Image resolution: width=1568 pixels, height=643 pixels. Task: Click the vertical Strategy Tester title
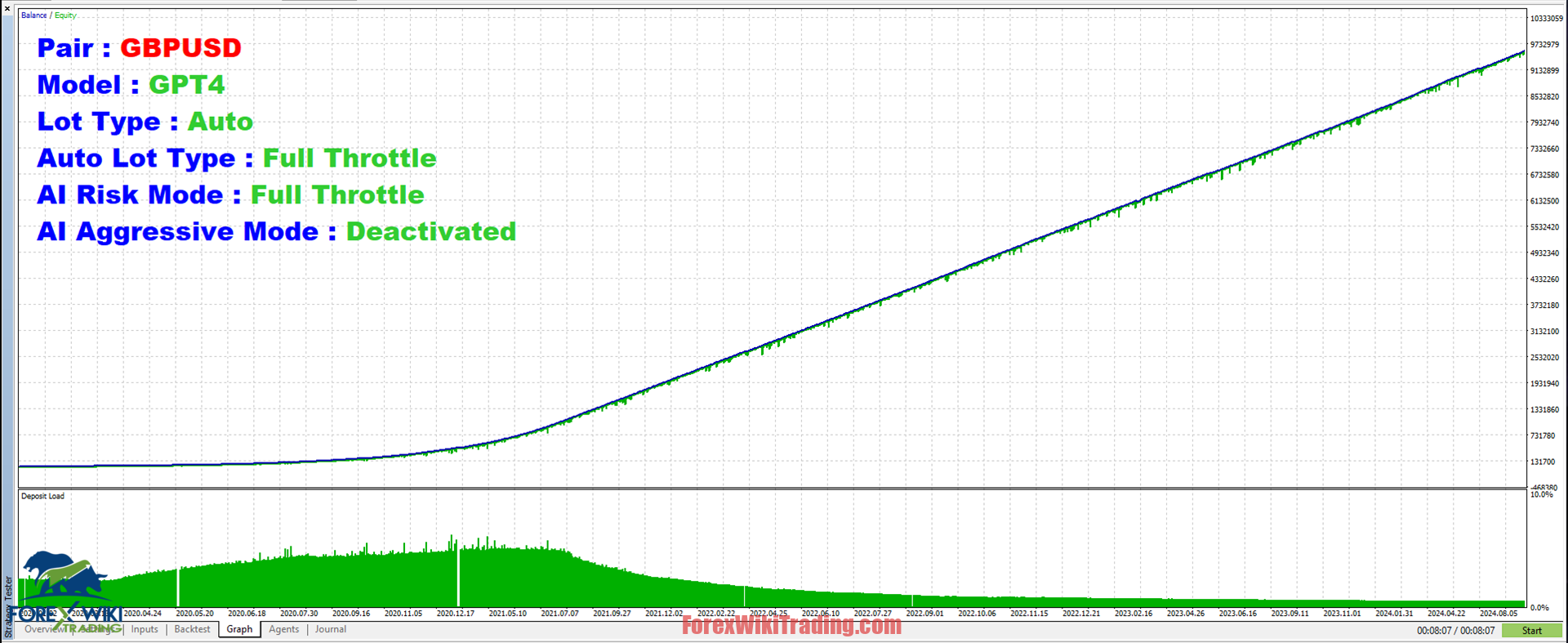click(x=8, y=606)
